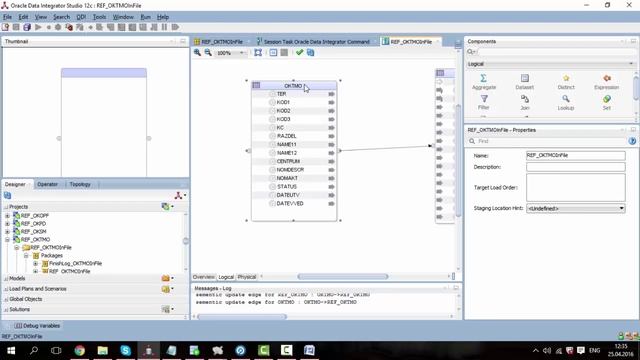Pick the Set component icon
Viewport: 640px width, 360px height.
[607, 99]
